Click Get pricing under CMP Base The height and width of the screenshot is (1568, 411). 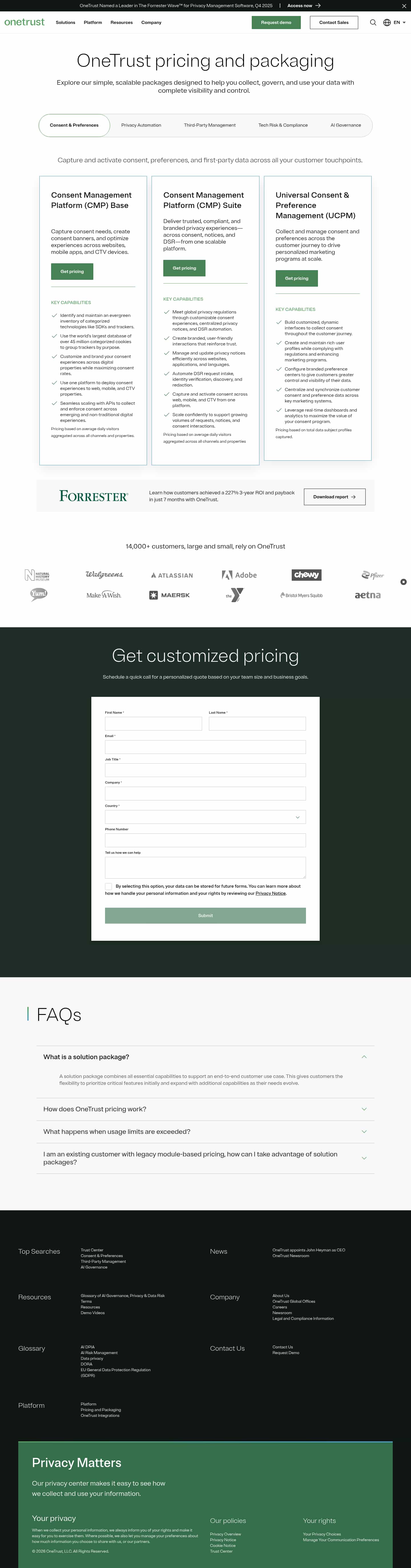pos(72,272)
